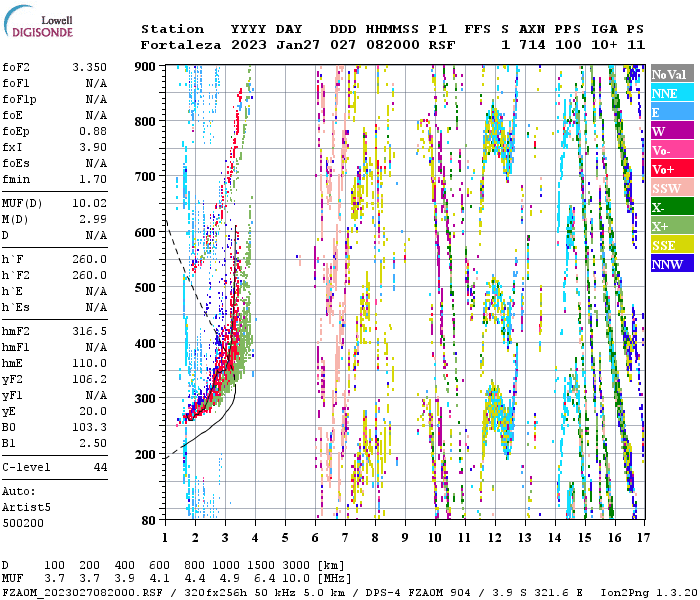Viewport: 700px width, 600px height.
Task: Click the h`F value 260.0
Action: click(89, 259)
